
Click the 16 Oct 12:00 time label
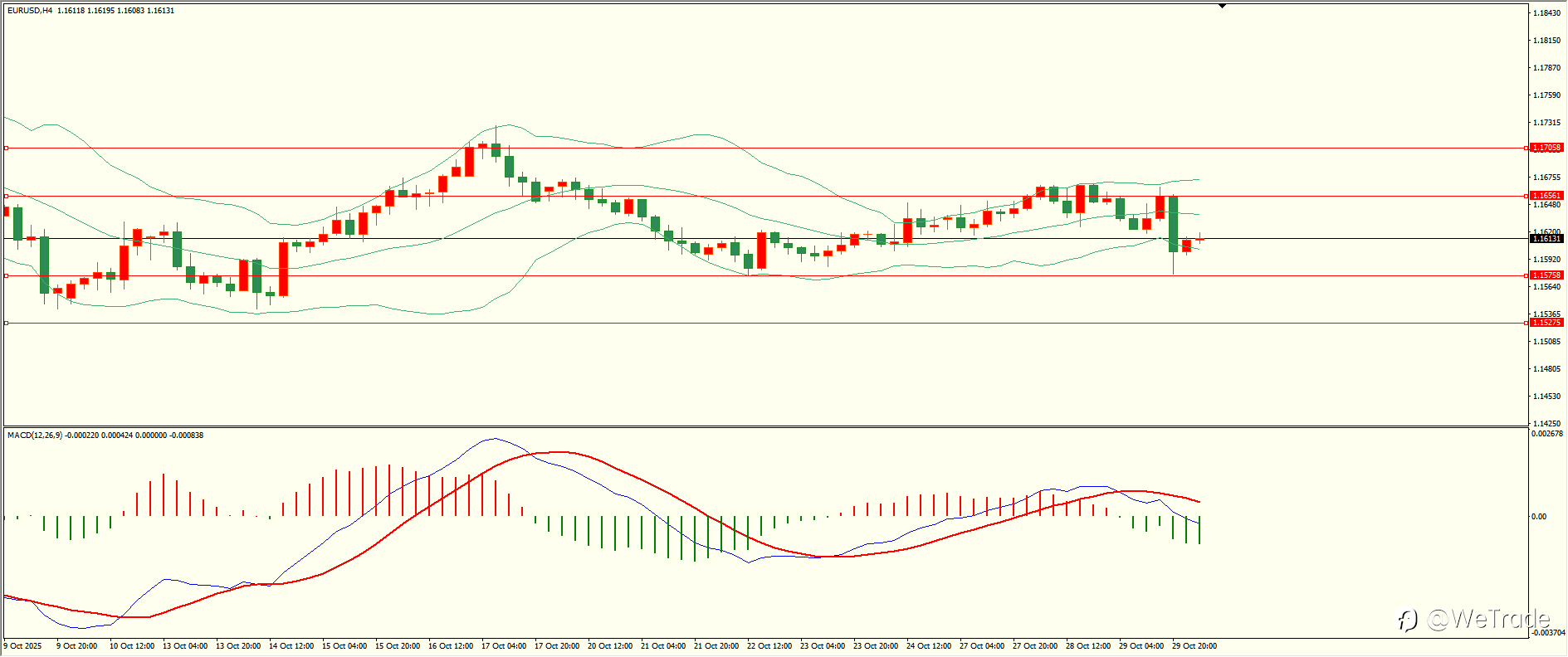point(451,646)
